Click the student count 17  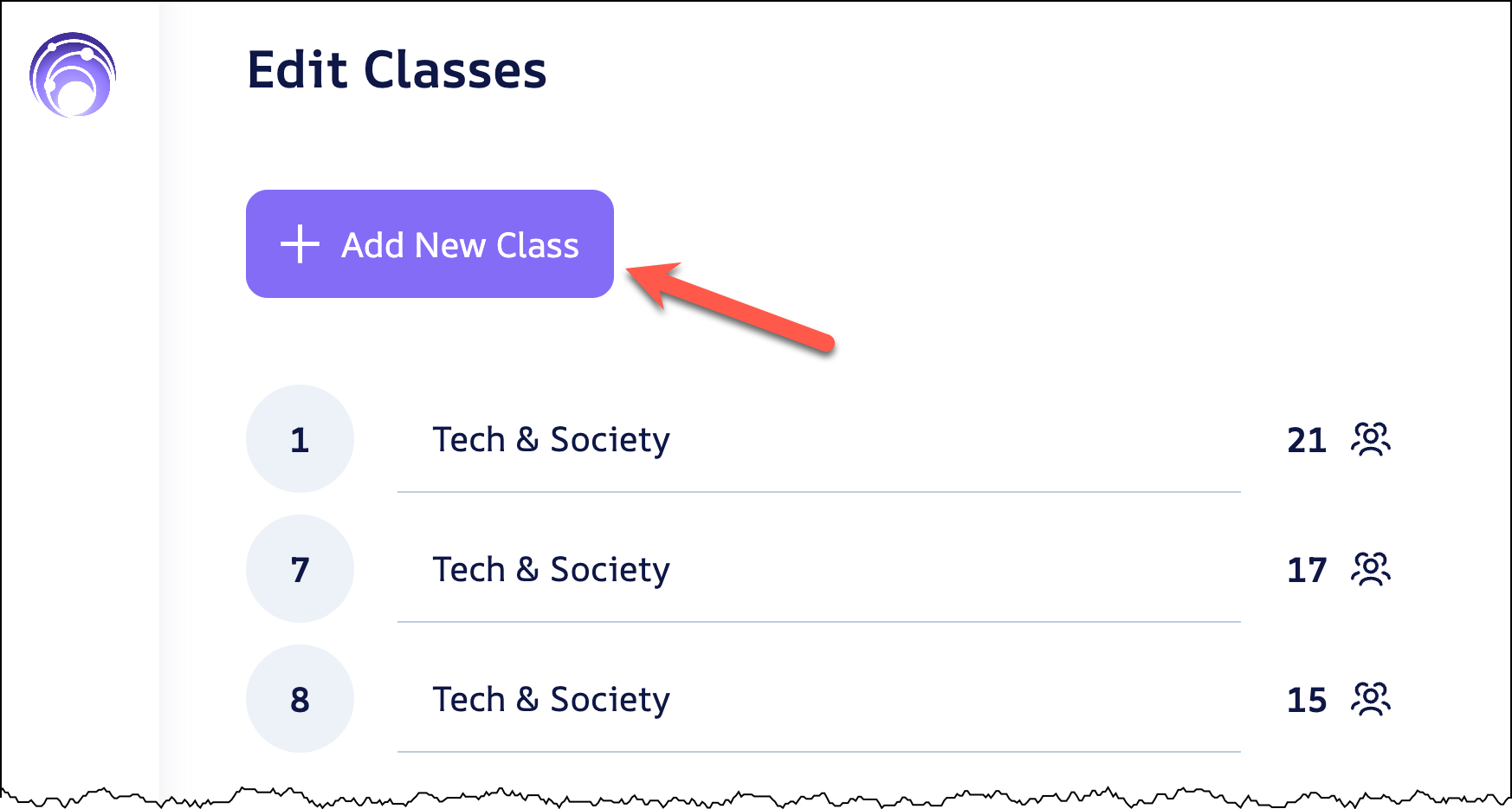pyautogui.click(x=1306, y=571)
